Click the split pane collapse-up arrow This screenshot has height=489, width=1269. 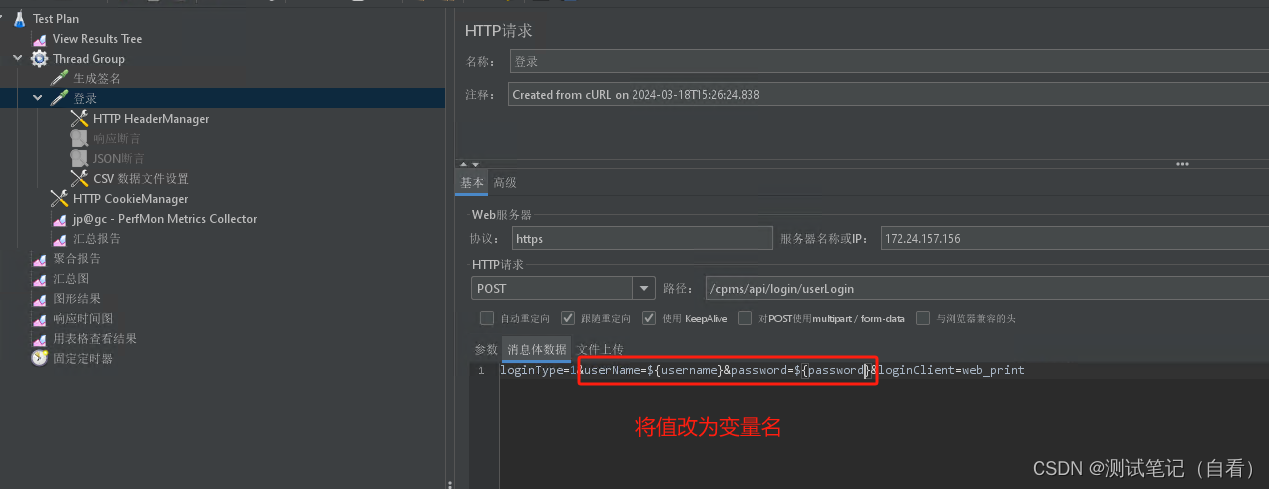463,164
